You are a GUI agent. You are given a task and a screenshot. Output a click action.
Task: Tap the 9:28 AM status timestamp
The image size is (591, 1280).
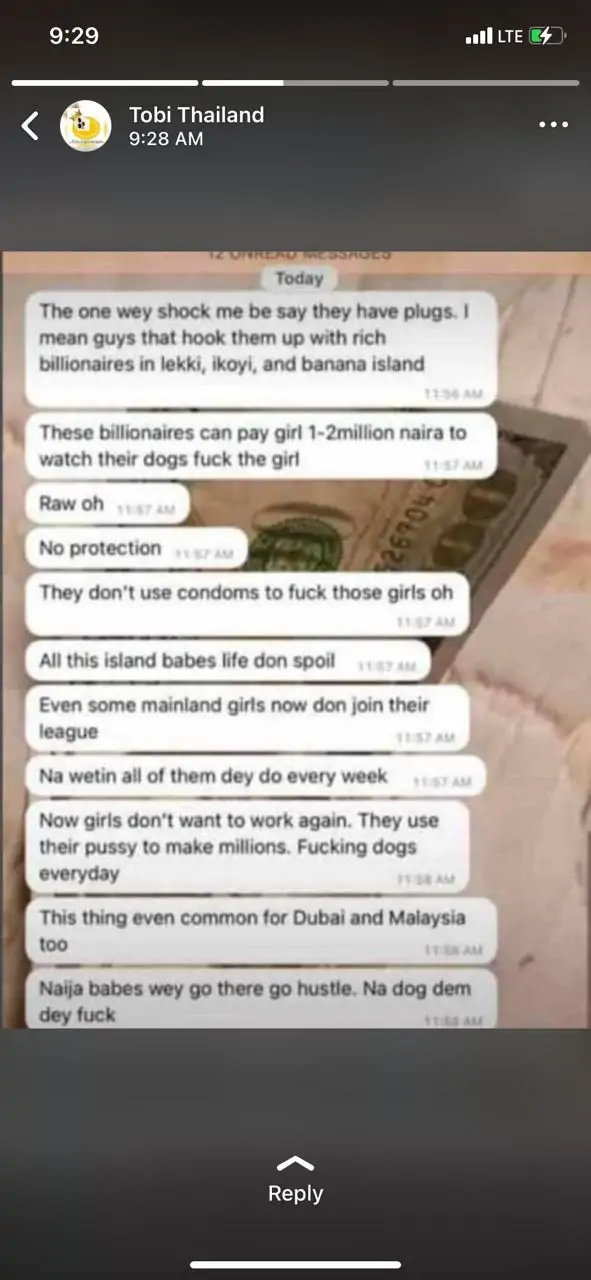point(166,140)
